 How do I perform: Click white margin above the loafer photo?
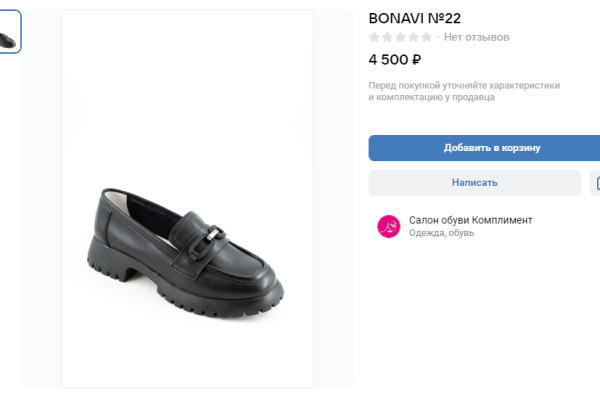pos(188,80)
